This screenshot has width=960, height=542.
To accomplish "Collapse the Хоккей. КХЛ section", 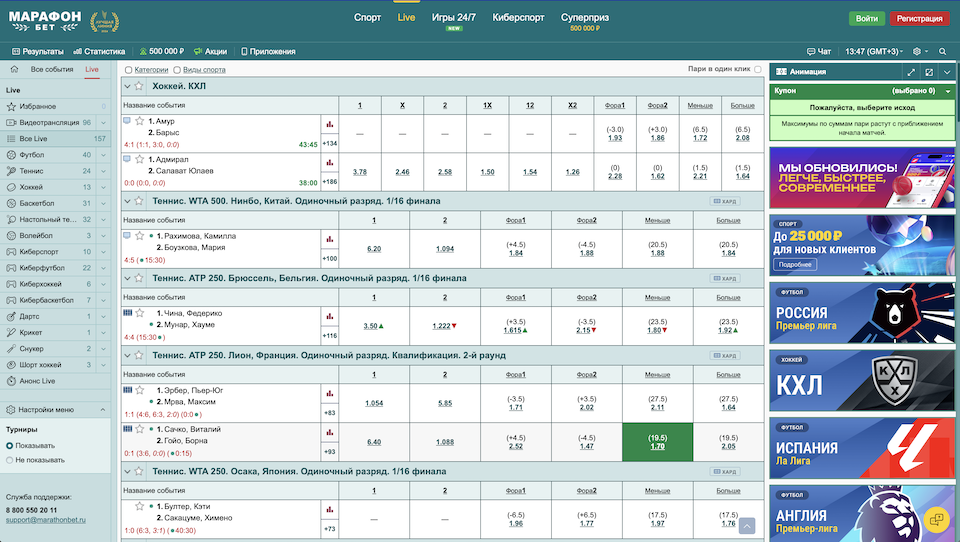I will point(127,86).
